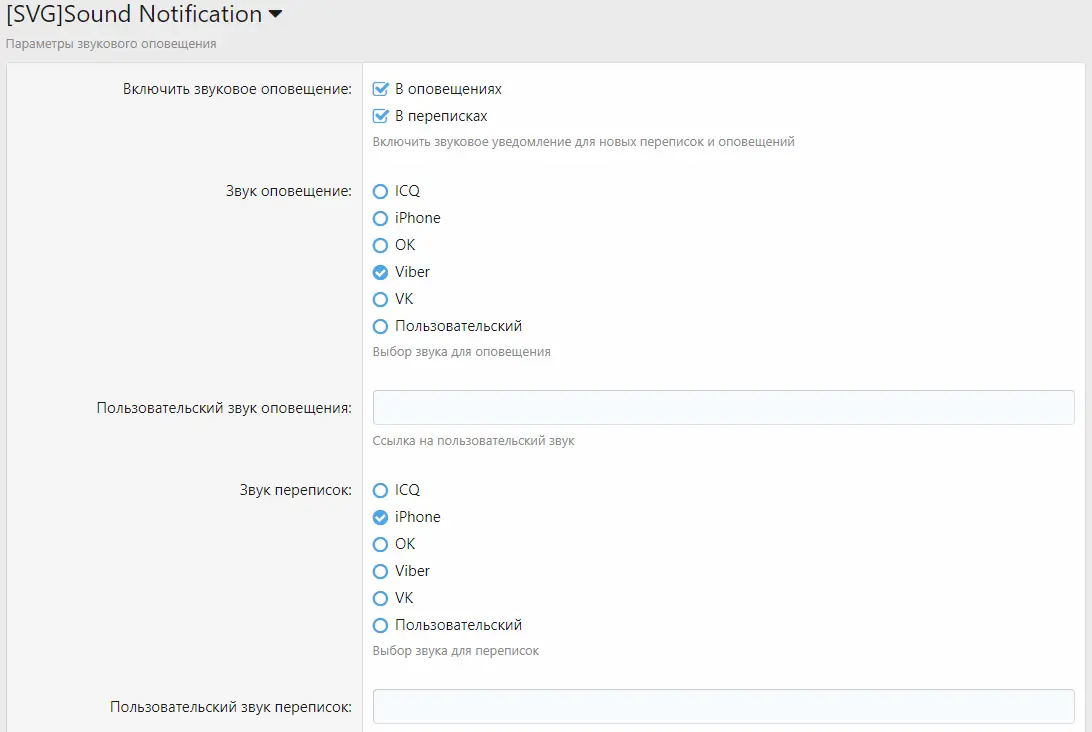Click the "Включить звуковое оповещение" label
The image size is (1092, 732).
(237, 89)
